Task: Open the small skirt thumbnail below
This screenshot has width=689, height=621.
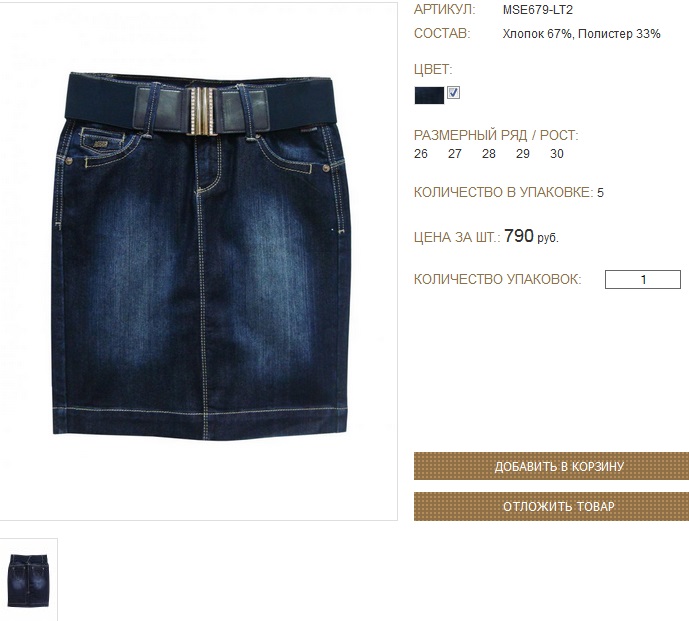Action: [x=29, y=580]
